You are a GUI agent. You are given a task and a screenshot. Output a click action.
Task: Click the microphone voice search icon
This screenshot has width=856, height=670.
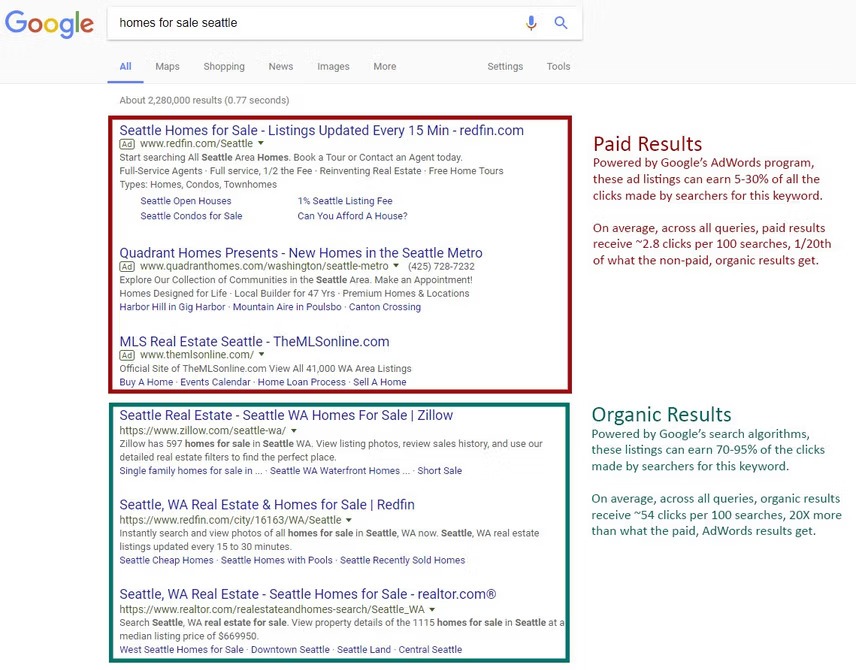(531, 22)
